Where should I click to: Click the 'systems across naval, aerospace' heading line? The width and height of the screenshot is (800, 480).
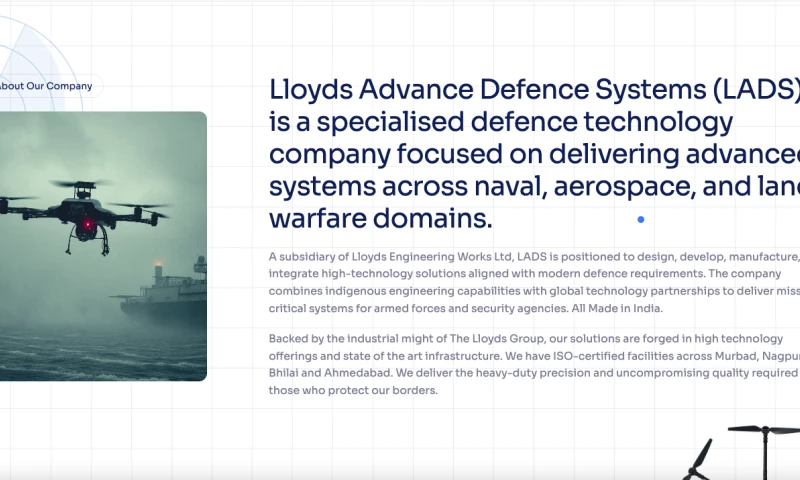tap(534, 186)
